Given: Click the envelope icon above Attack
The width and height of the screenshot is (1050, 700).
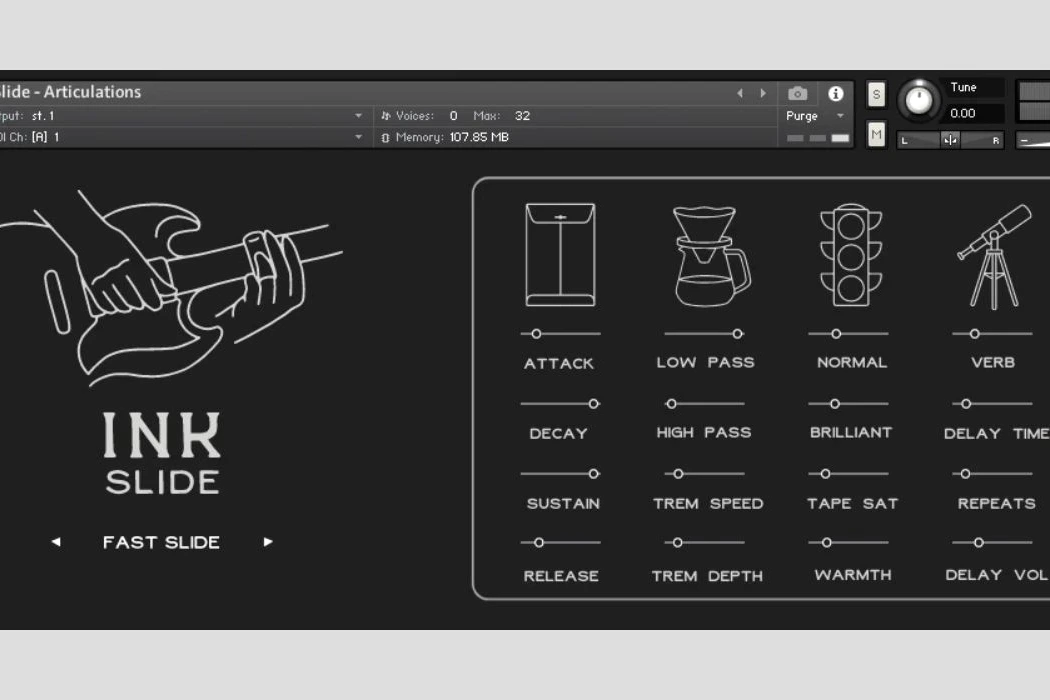Looking at the screenshot, I should point(560,255).
